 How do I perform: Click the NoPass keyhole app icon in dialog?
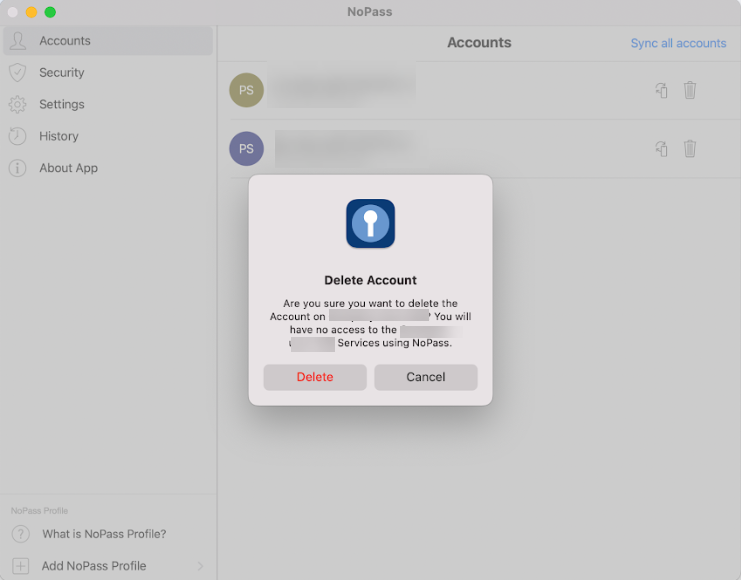370,223
